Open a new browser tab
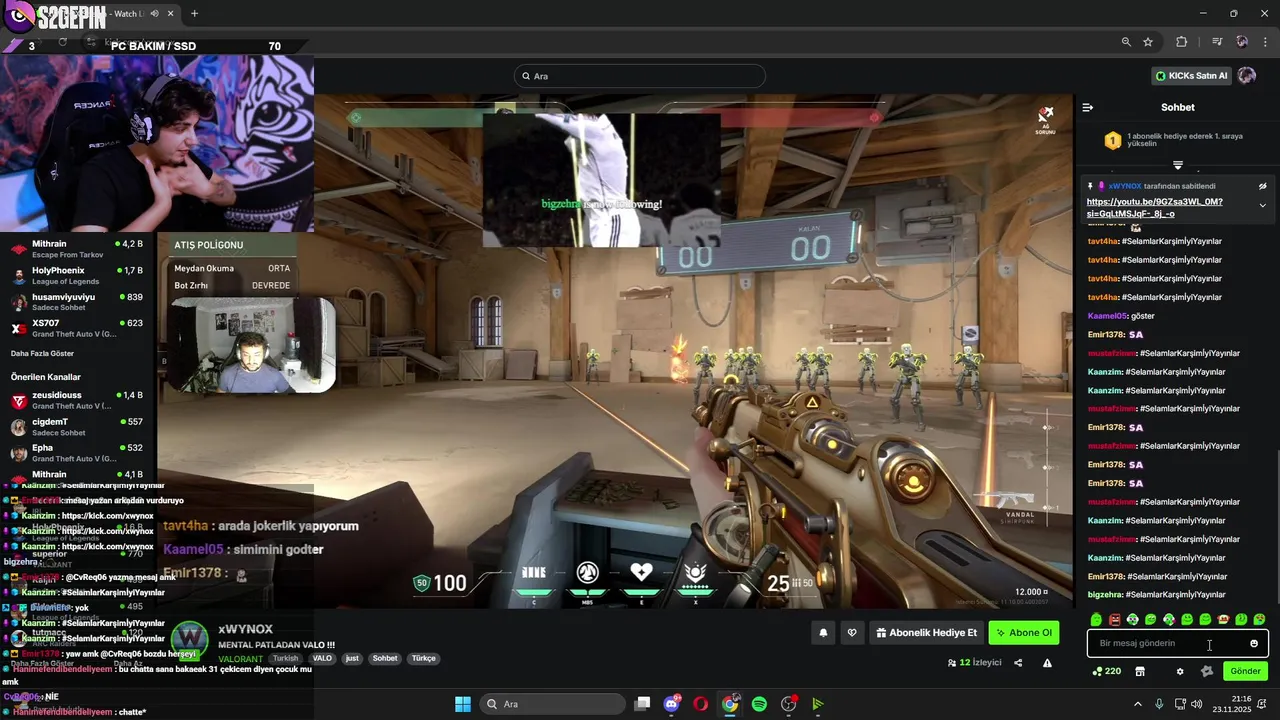Image resolution: width=1280 pixels, height=720 pixels. click(194, 14)
